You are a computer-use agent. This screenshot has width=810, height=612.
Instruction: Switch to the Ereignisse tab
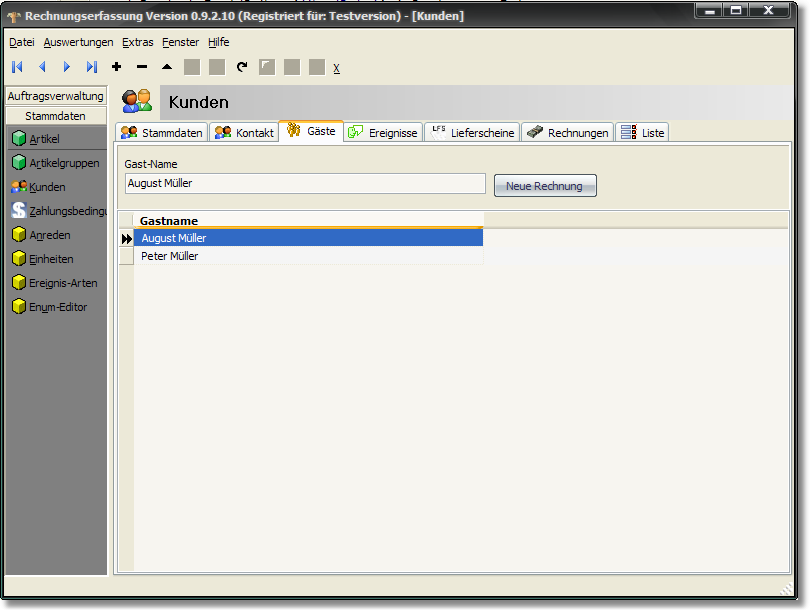click(383, 133)
